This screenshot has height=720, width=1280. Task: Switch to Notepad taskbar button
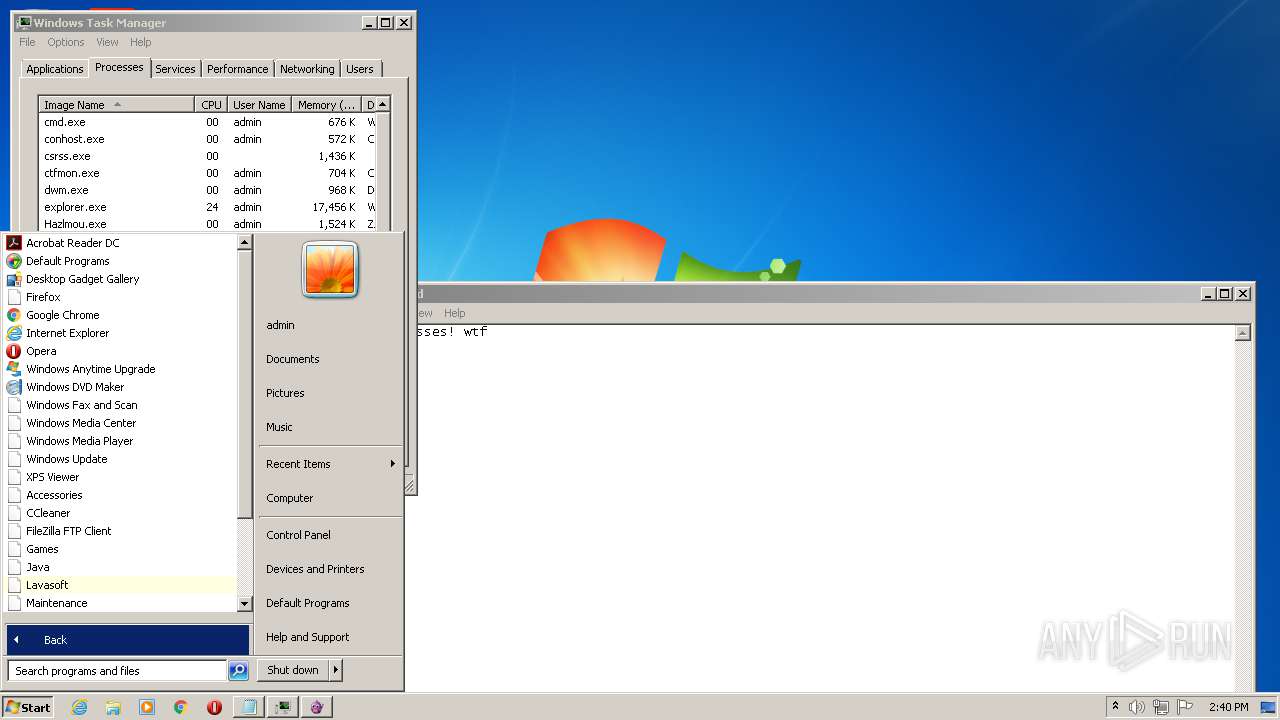click(x=249, y=707)
